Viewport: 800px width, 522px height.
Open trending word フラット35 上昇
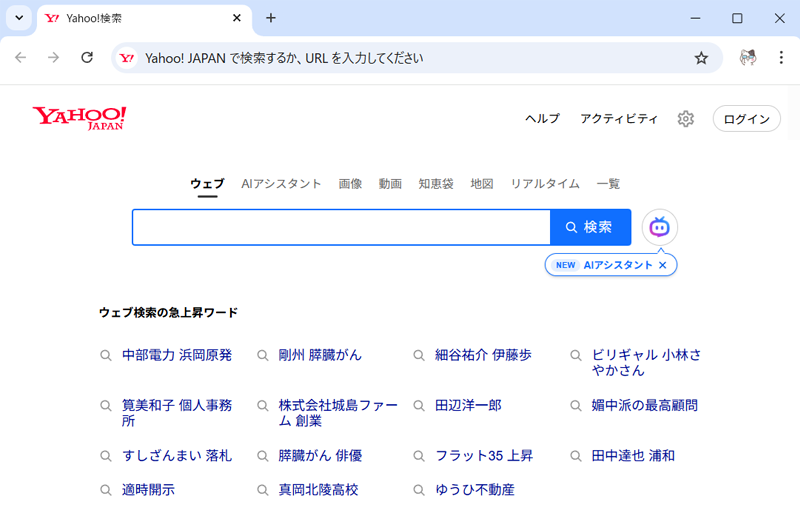pos(484,456)
